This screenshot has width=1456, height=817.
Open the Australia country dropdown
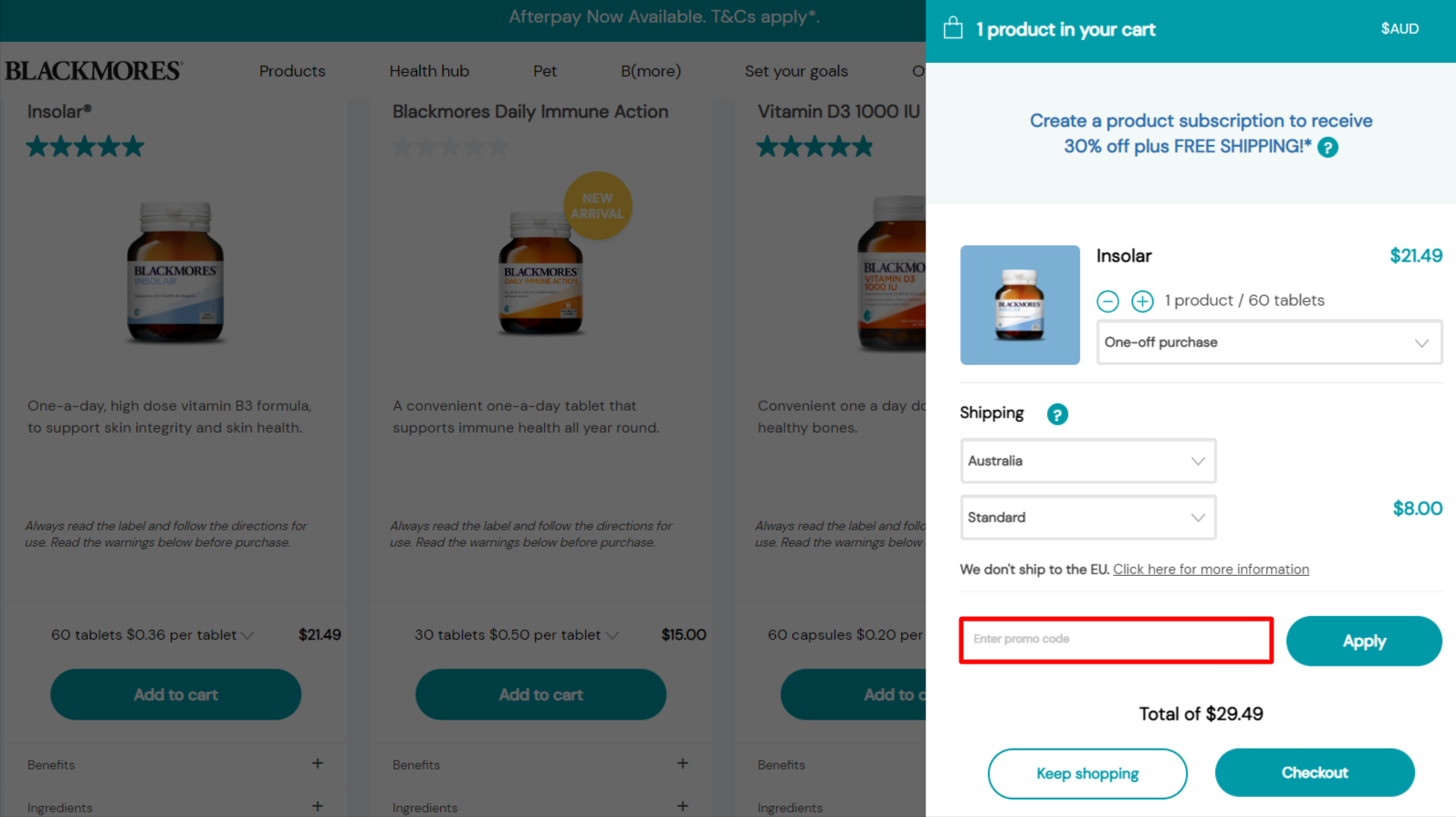click(1087, 461)
